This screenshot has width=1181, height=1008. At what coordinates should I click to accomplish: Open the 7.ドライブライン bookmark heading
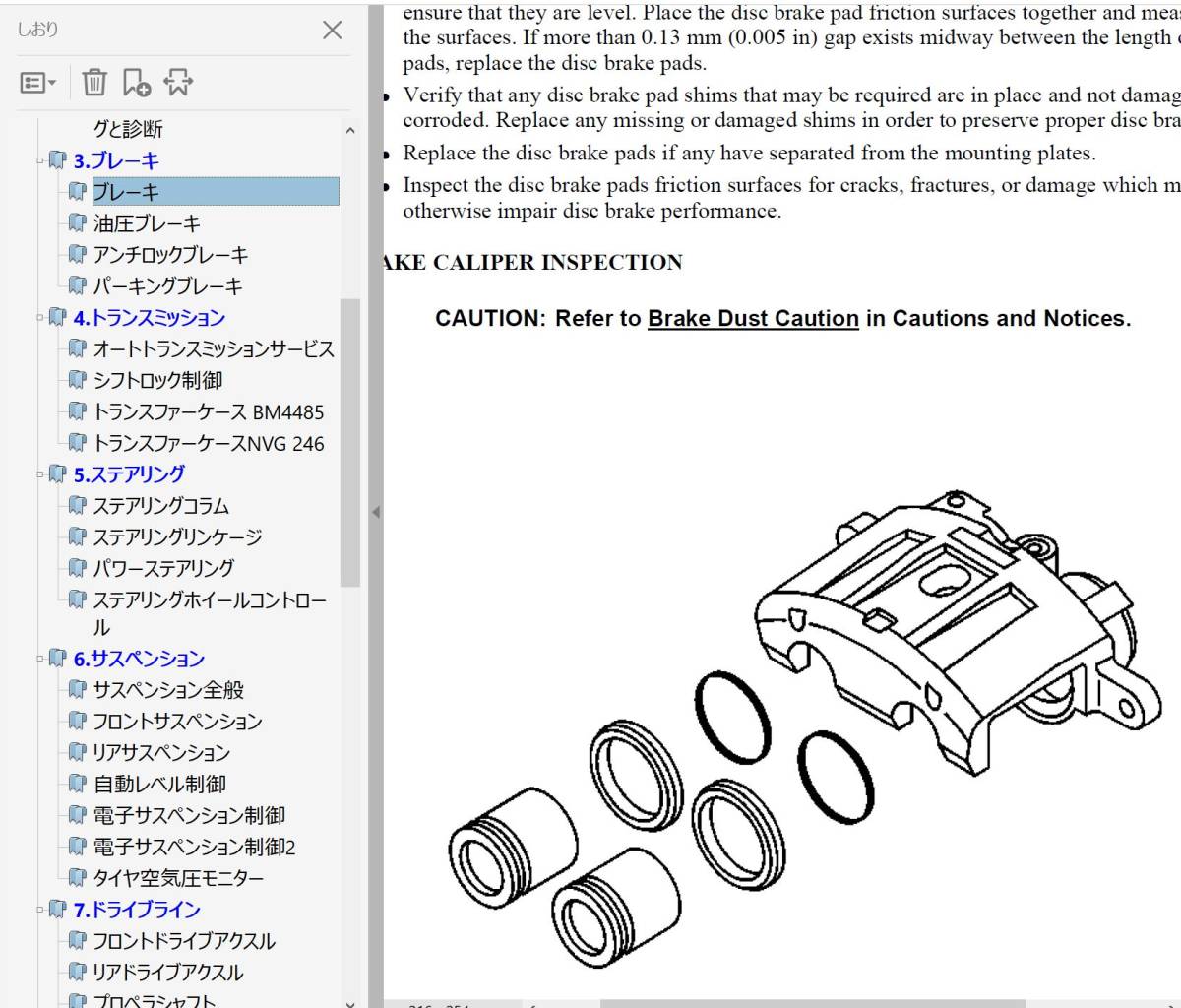pos(137,910)
